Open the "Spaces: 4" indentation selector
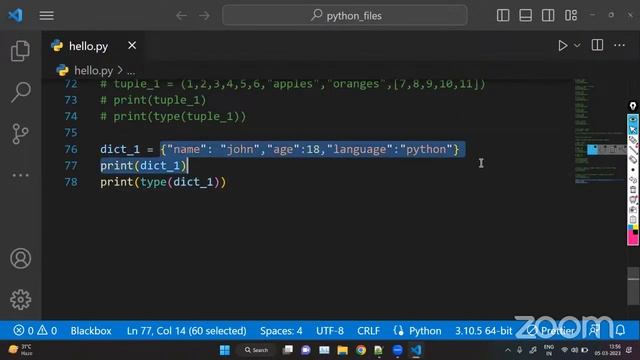This screenshot has width=640, height=360. tap(281, 331)
